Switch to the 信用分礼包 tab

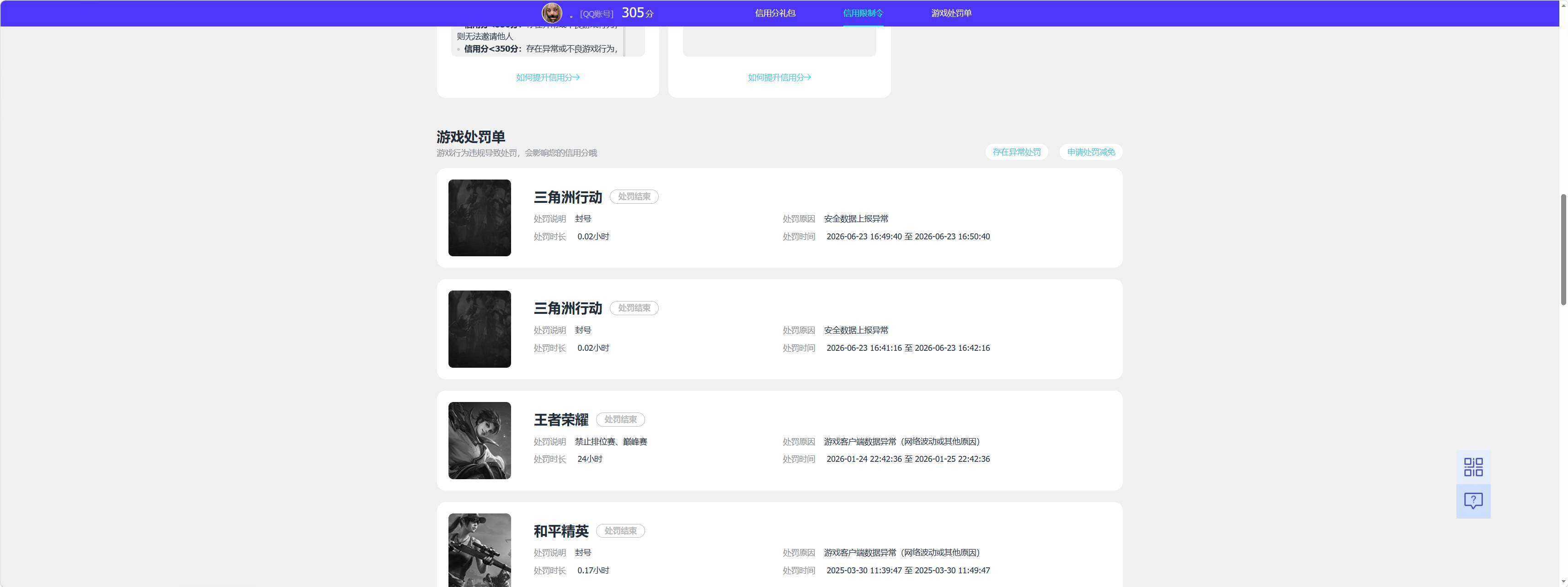pyautogui.click(x=775, y=13)
